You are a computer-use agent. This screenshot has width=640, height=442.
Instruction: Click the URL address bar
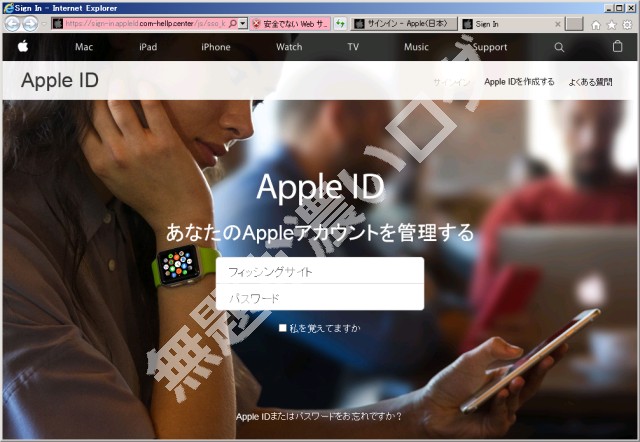click(145, 24)
